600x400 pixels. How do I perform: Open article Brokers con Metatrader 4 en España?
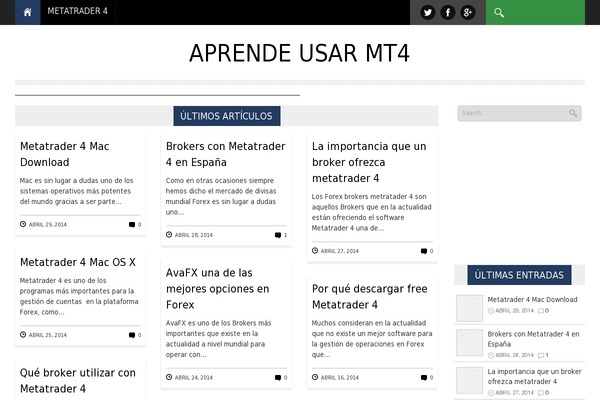225,154
